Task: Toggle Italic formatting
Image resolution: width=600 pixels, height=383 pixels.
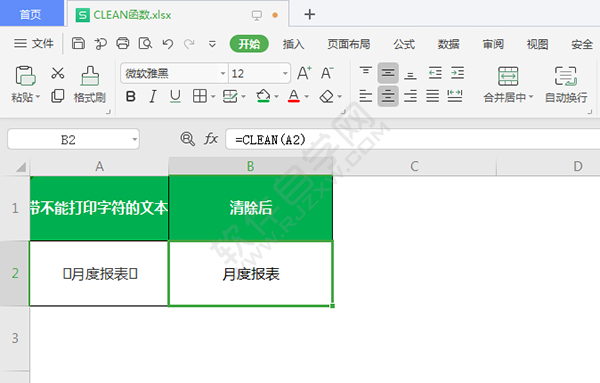Action: (153, 96)
